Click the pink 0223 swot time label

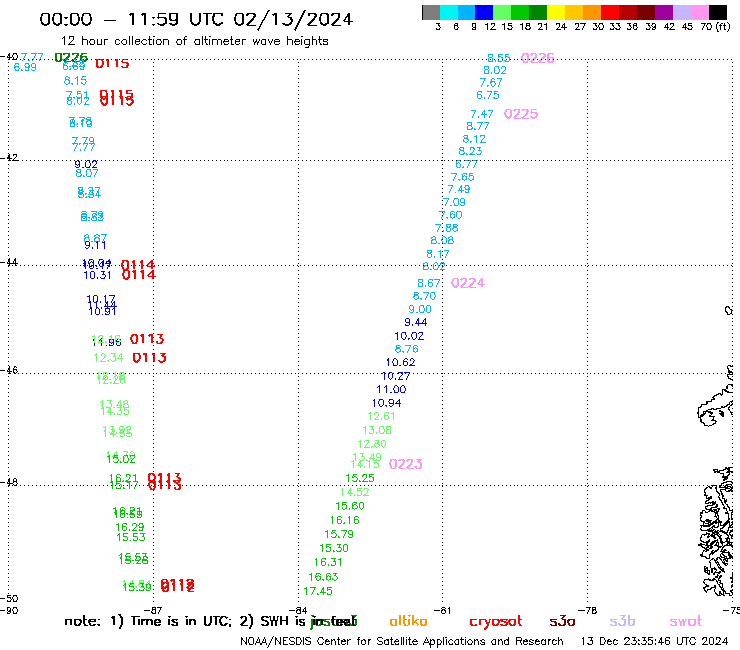pyautogui.click(x=405, y=464)
